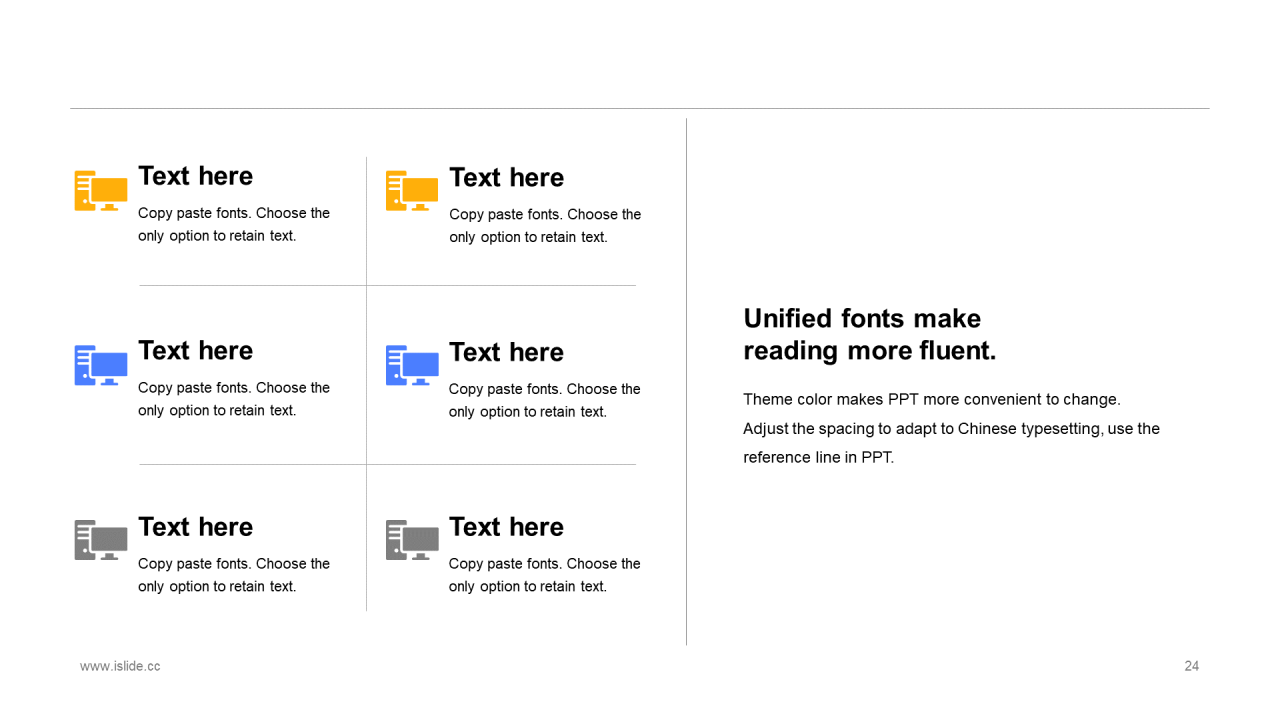Click the slide number 24
Image resolution: width=1280 pixels, height=720 pixels.
click(x=1192, y=666)
